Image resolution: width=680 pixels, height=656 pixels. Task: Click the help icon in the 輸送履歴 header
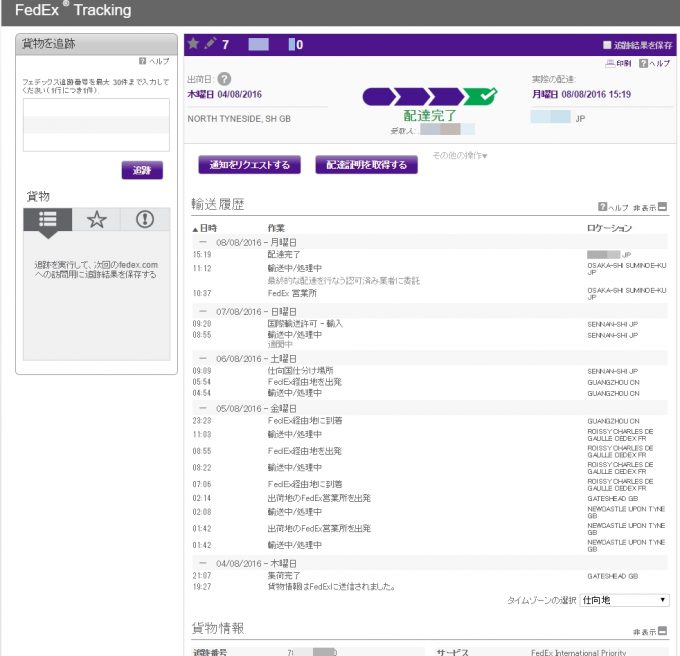(602, 207)
